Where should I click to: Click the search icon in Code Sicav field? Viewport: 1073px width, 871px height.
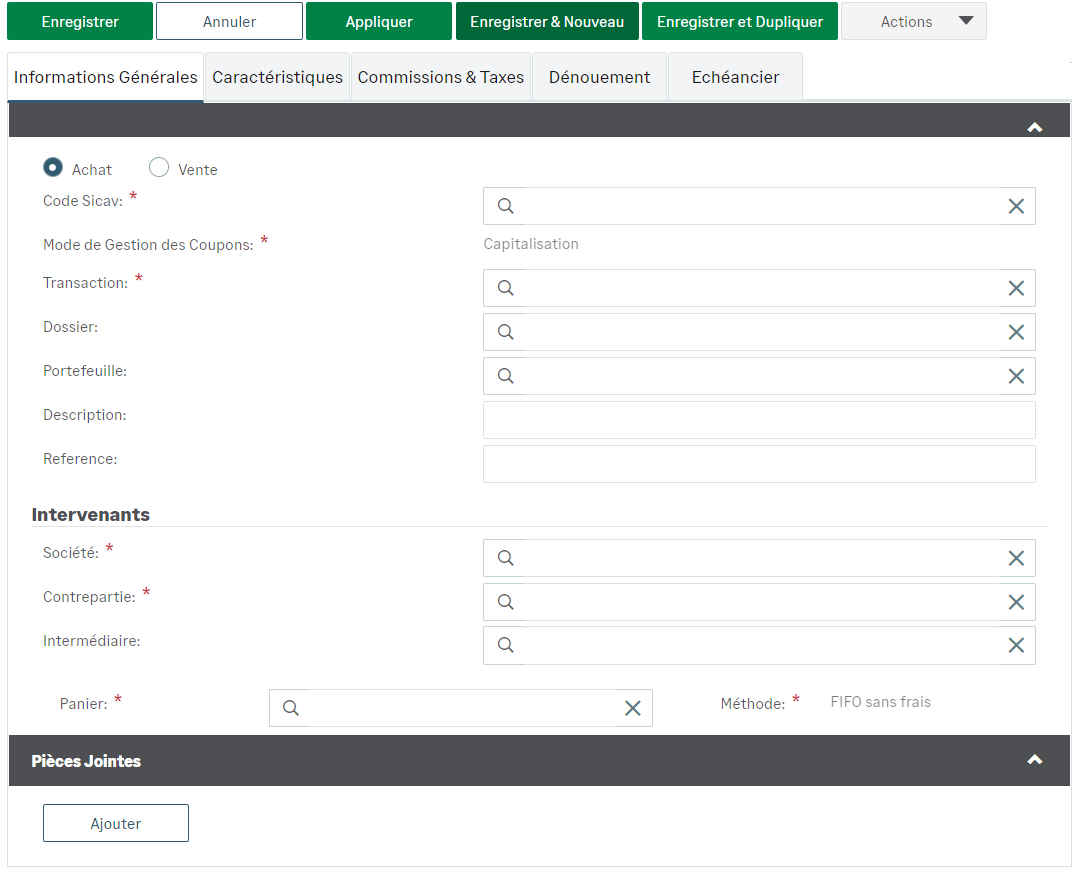[506, 206]
